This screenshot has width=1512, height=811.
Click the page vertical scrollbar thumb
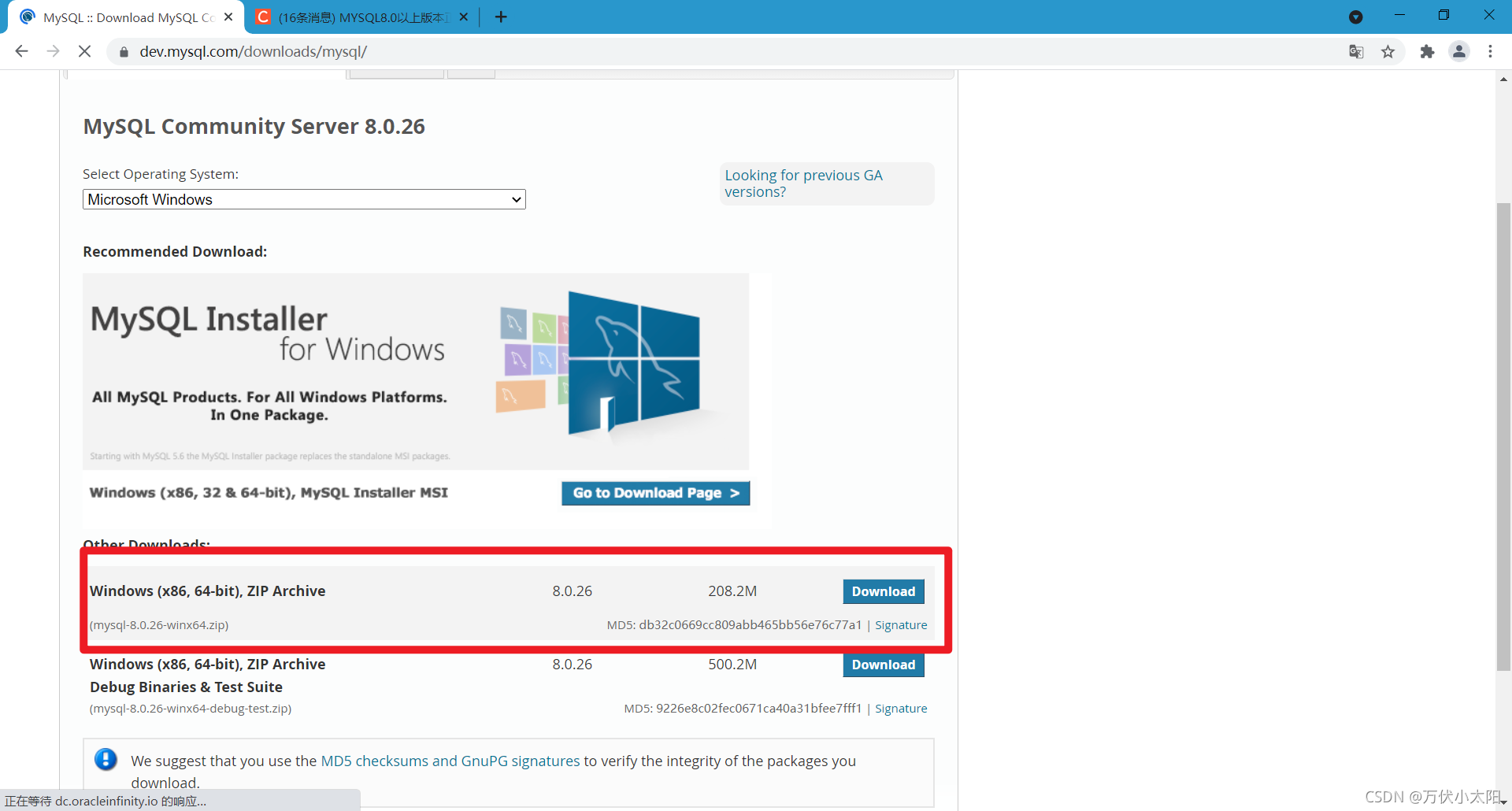(x=1503, y=437)
